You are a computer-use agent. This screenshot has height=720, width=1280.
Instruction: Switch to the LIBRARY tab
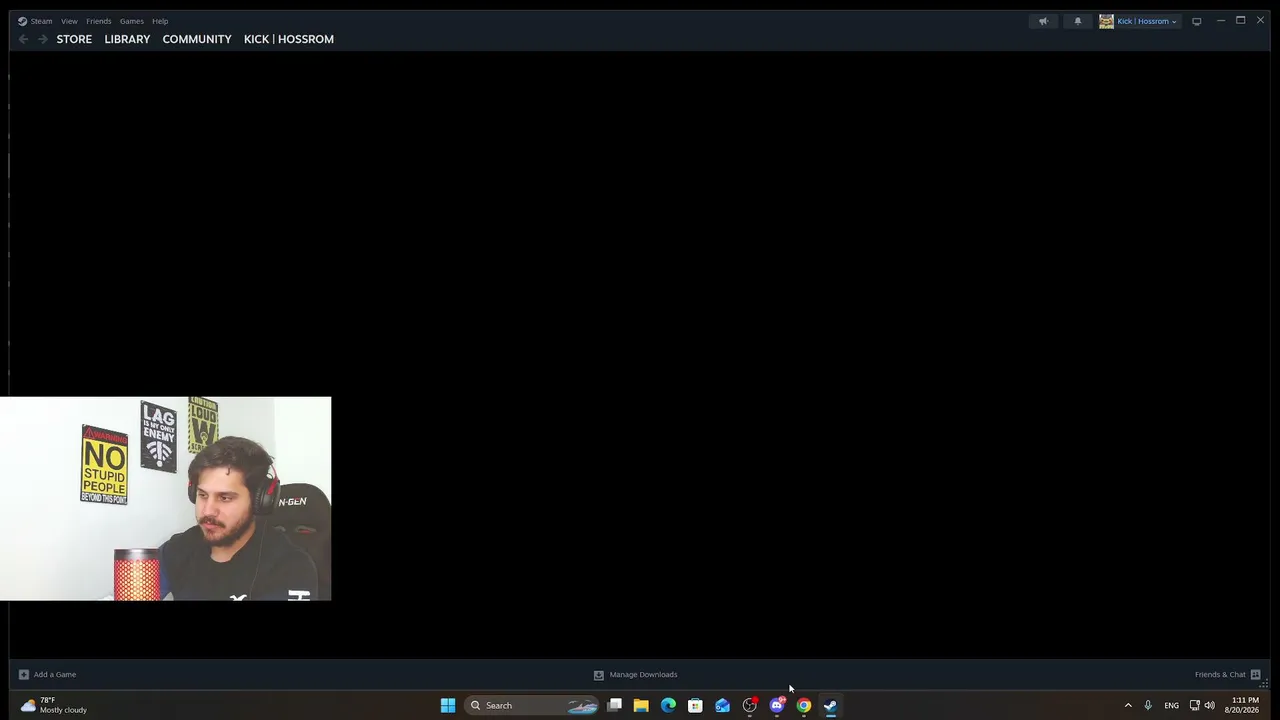(127, 39)
